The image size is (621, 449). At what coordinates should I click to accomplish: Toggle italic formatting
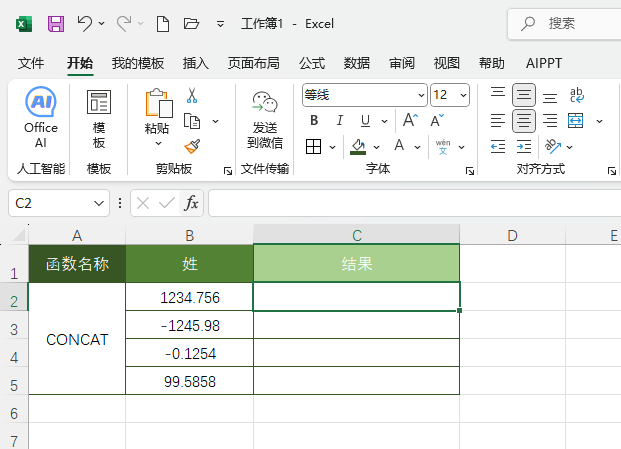point(340,120)
